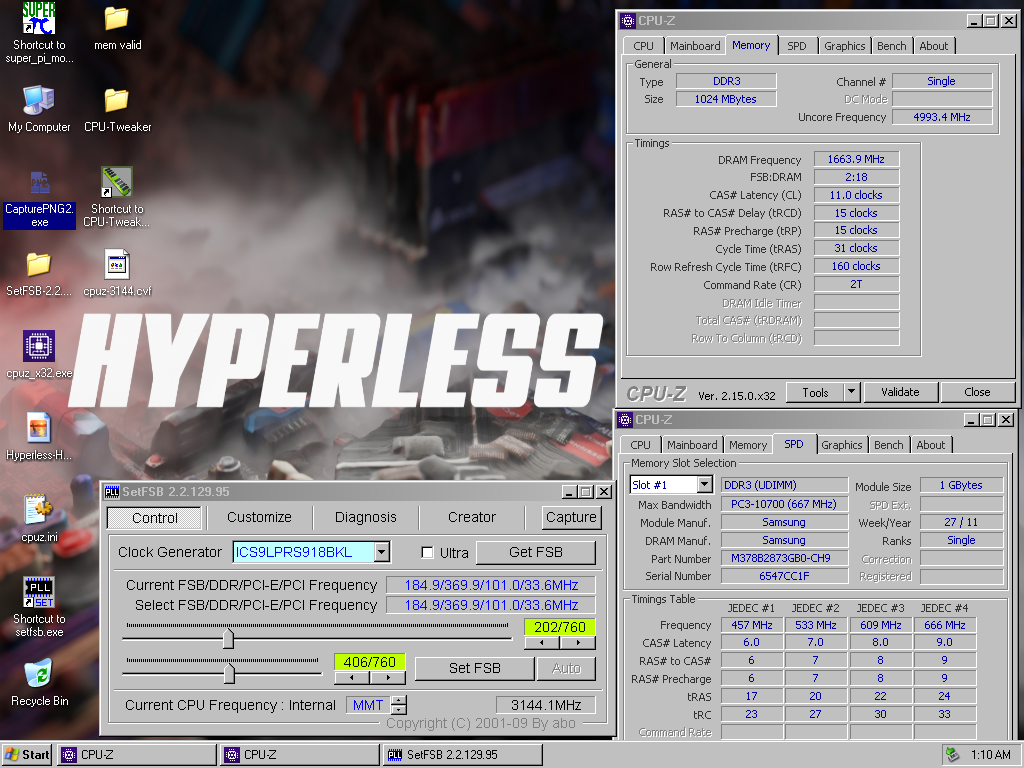This screenshot has height=768, width=1024.
Task: Select the Control tab in SetFSB
Action: coord(155,518)
